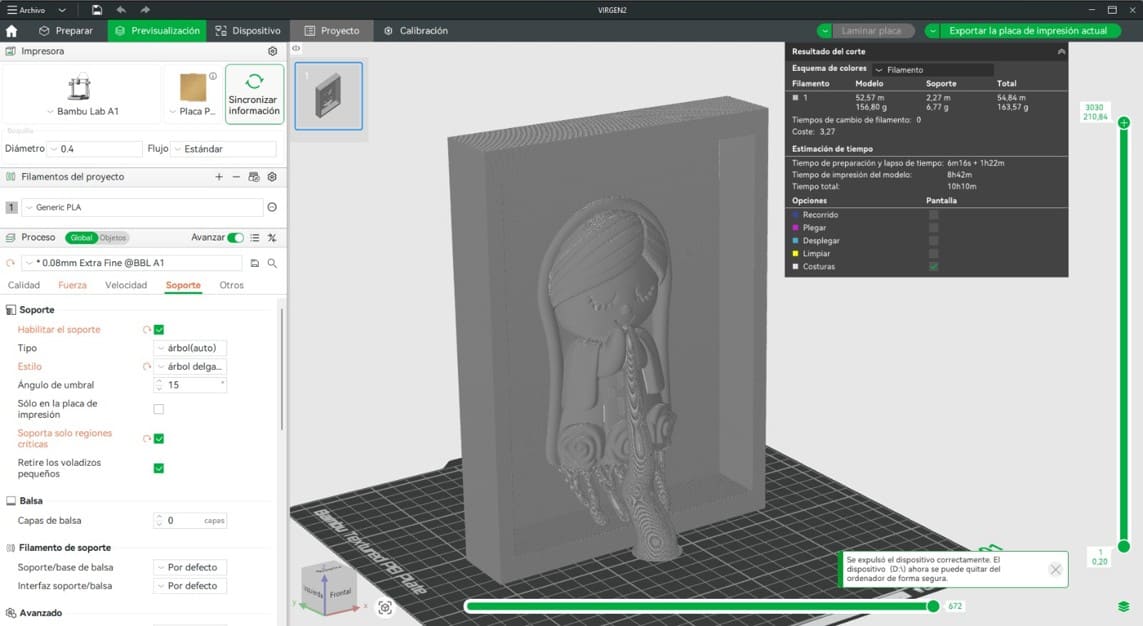Image resolution: width=1143 pixels, height=626 pixels.
Task: Open Soporte/base de balsa dropdown
Action: click(190, 567)
